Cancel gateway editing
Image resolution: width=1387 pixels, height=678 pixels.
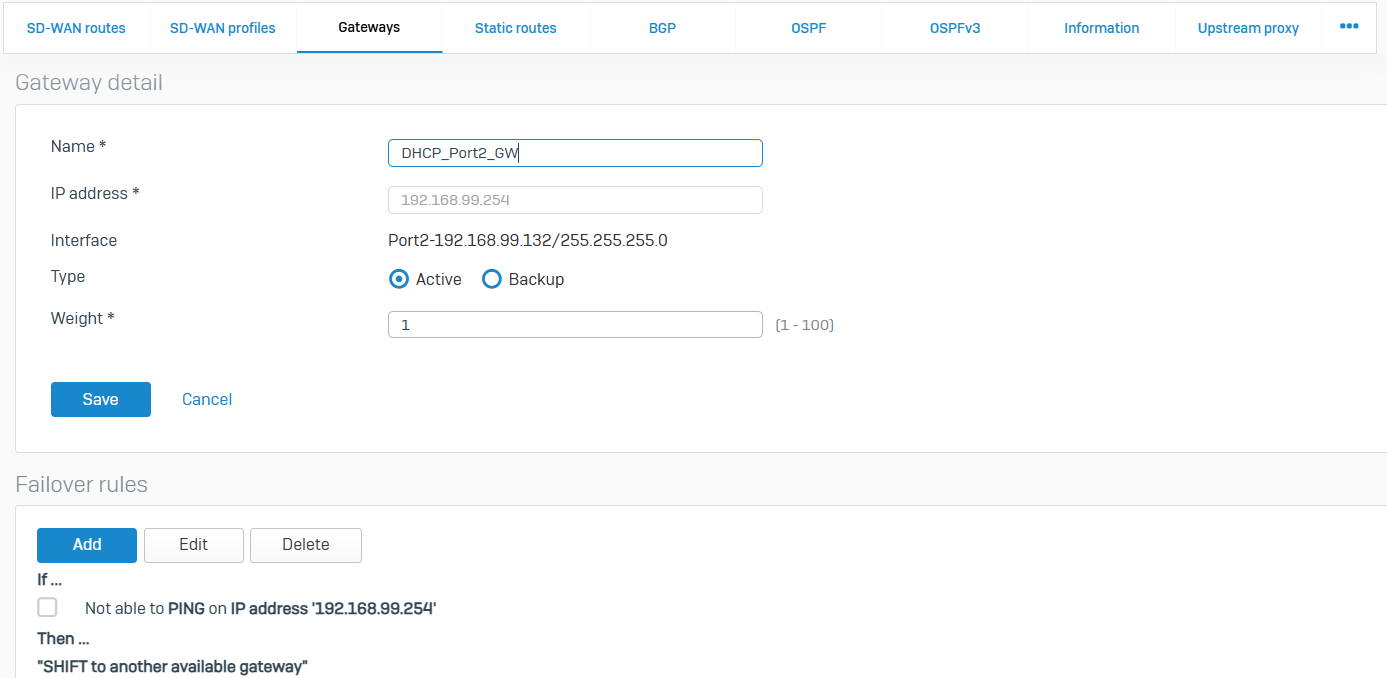tap(207, 399)
